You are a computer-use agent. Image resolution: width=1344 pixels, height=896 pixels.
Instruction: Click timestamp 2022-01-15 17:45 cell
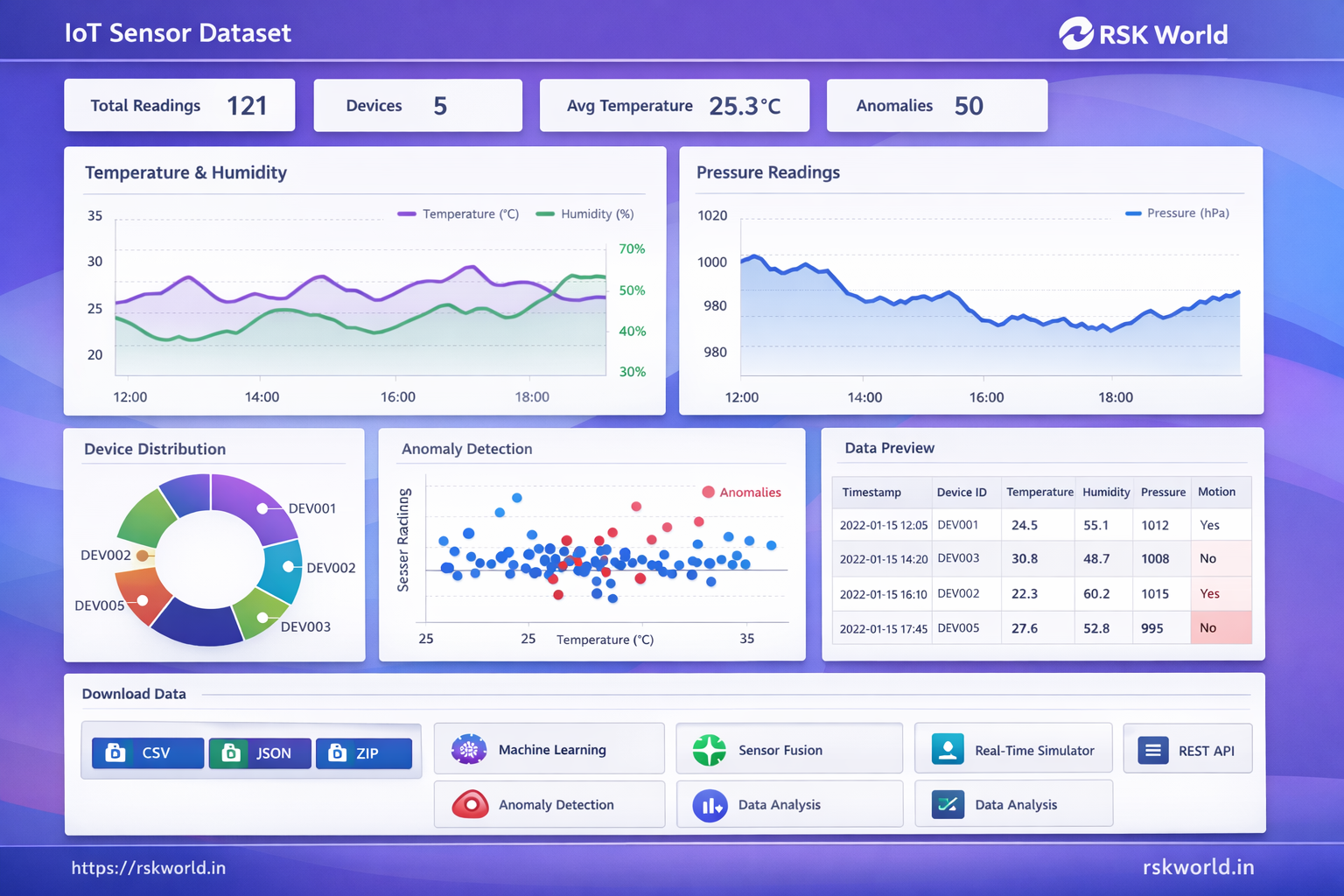883,629
